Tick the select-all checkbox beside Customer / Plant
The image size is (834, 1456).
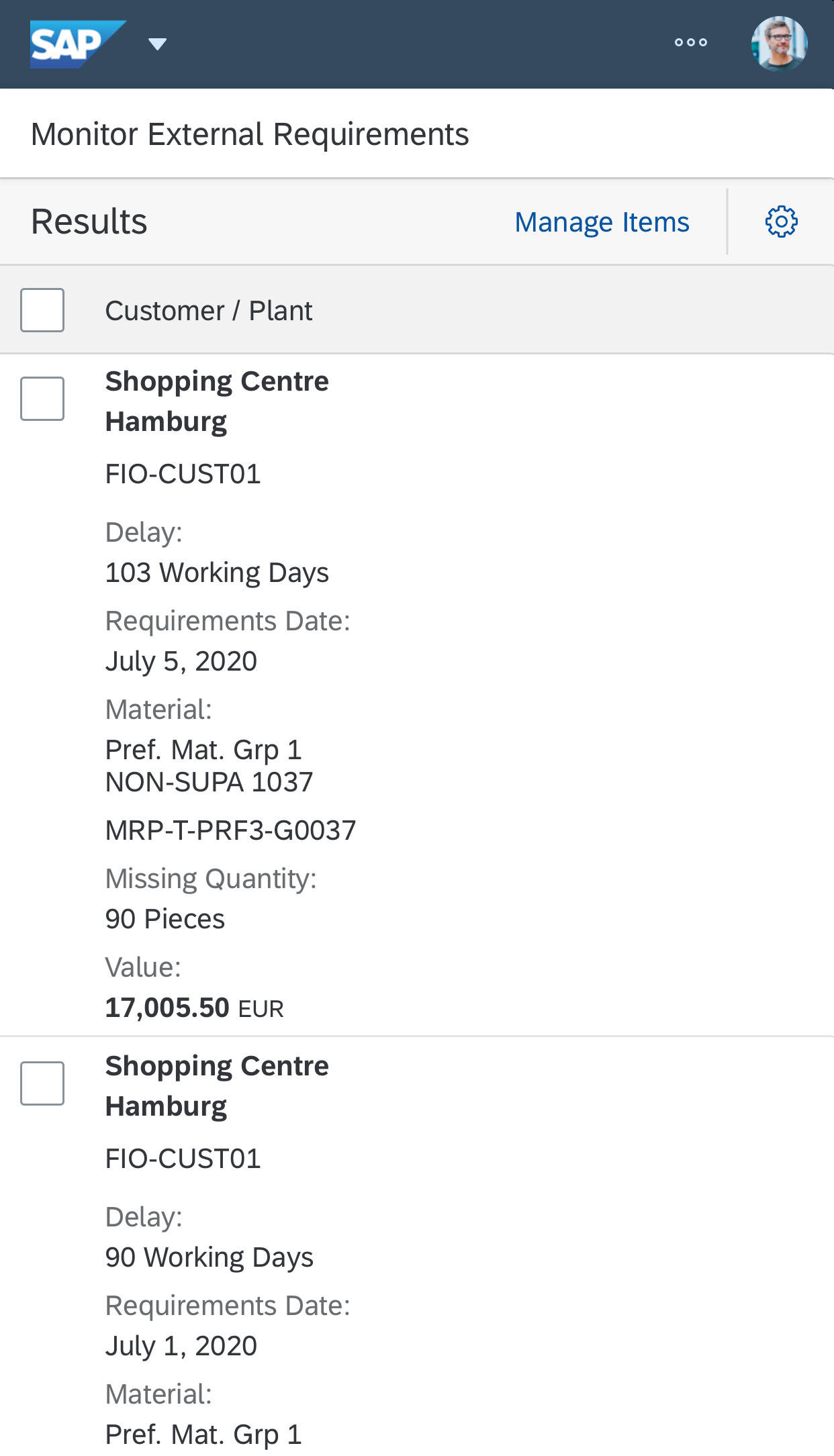pyautogui.click(x=42, y=310)
